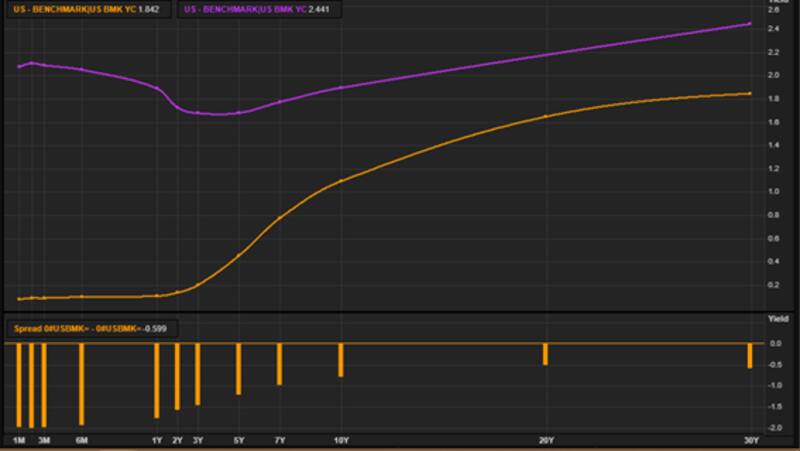Pick the 6M tenor axis label

tap(82, 440)
